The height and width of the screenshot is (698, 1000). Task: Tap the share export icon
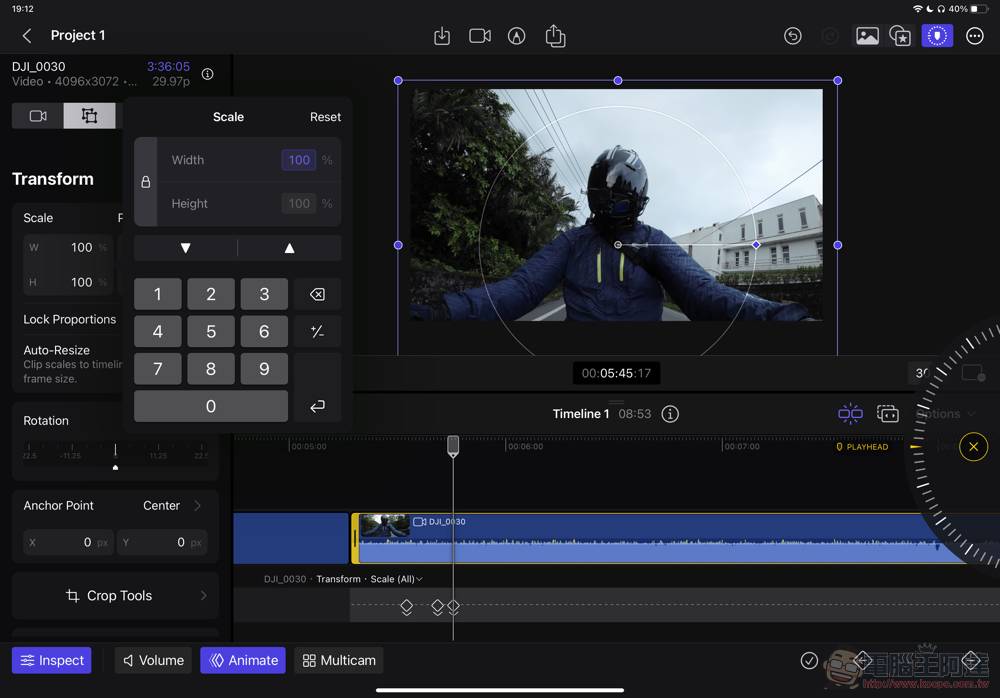pyautogui.click(x=555, y=36)
